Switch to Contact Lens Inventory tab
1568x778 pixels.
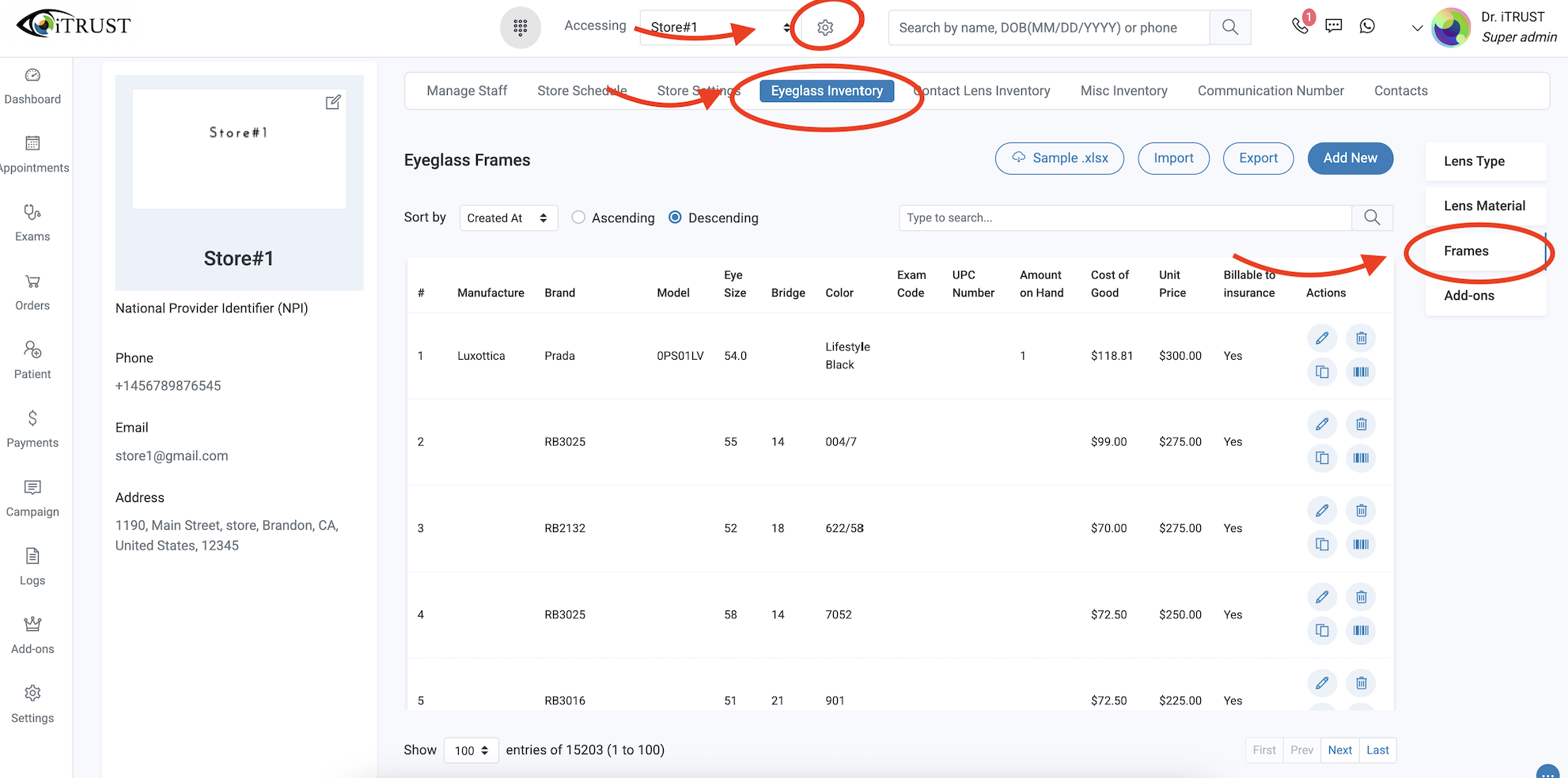982,91
